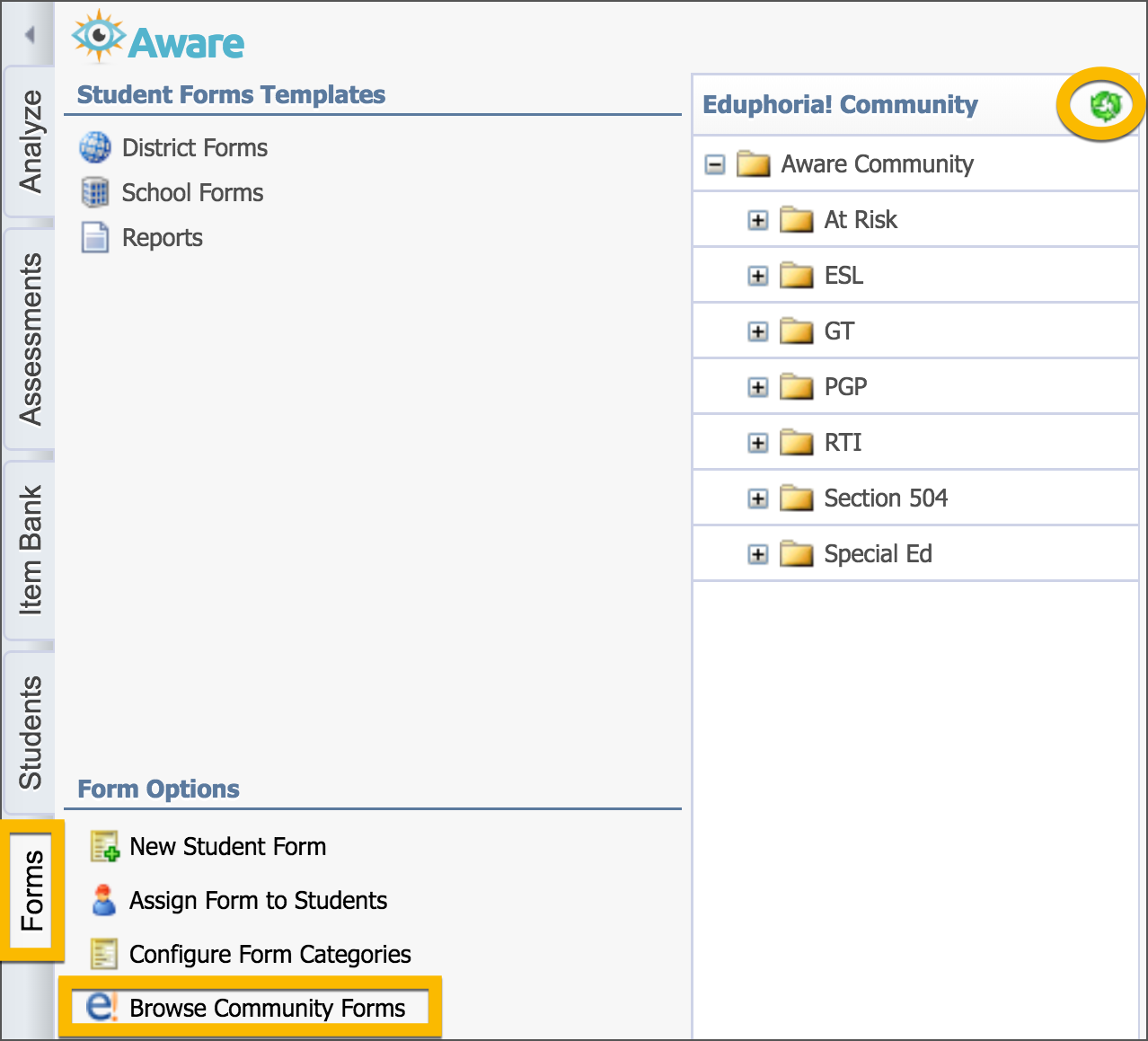The image size is (1148, 1041).
Task: Click the Special Ed folder icon
Action: coord(797,554)
